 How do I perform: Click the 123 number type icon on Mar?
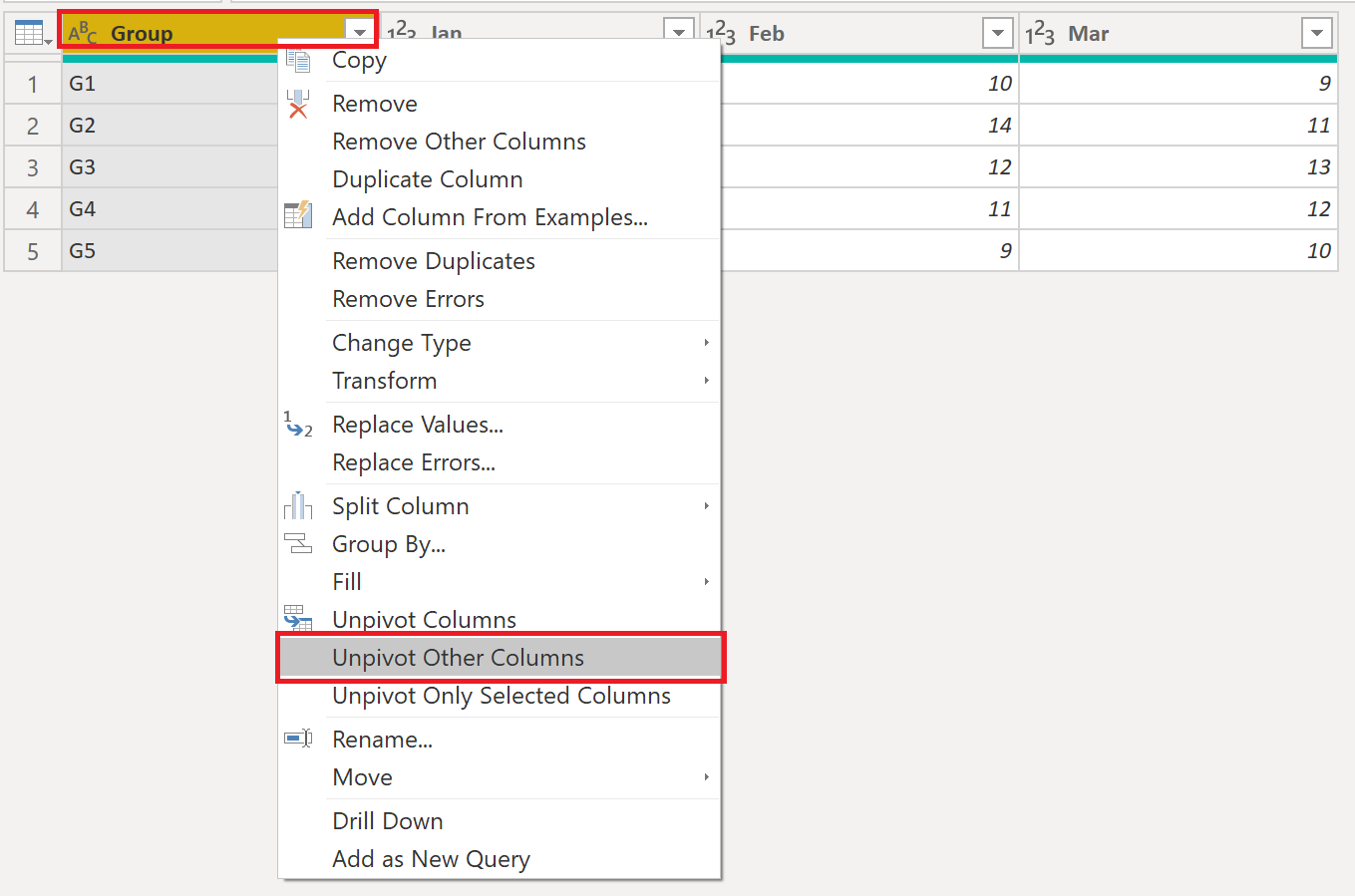pyautogui.click(x=1040, y=34)
